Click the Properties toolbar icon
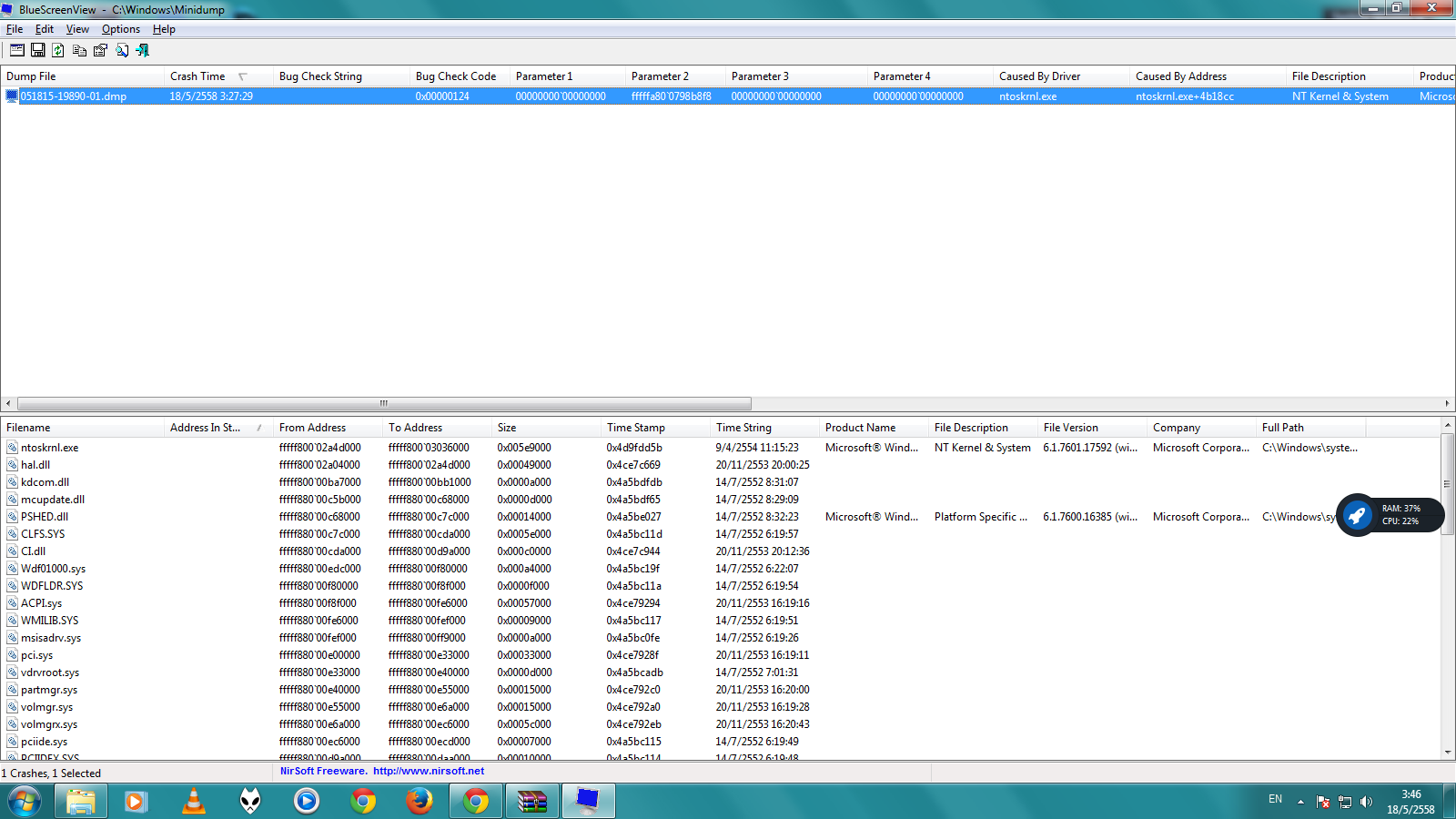This screenshot has height=819, width=1456. click(x=100, y=50)
